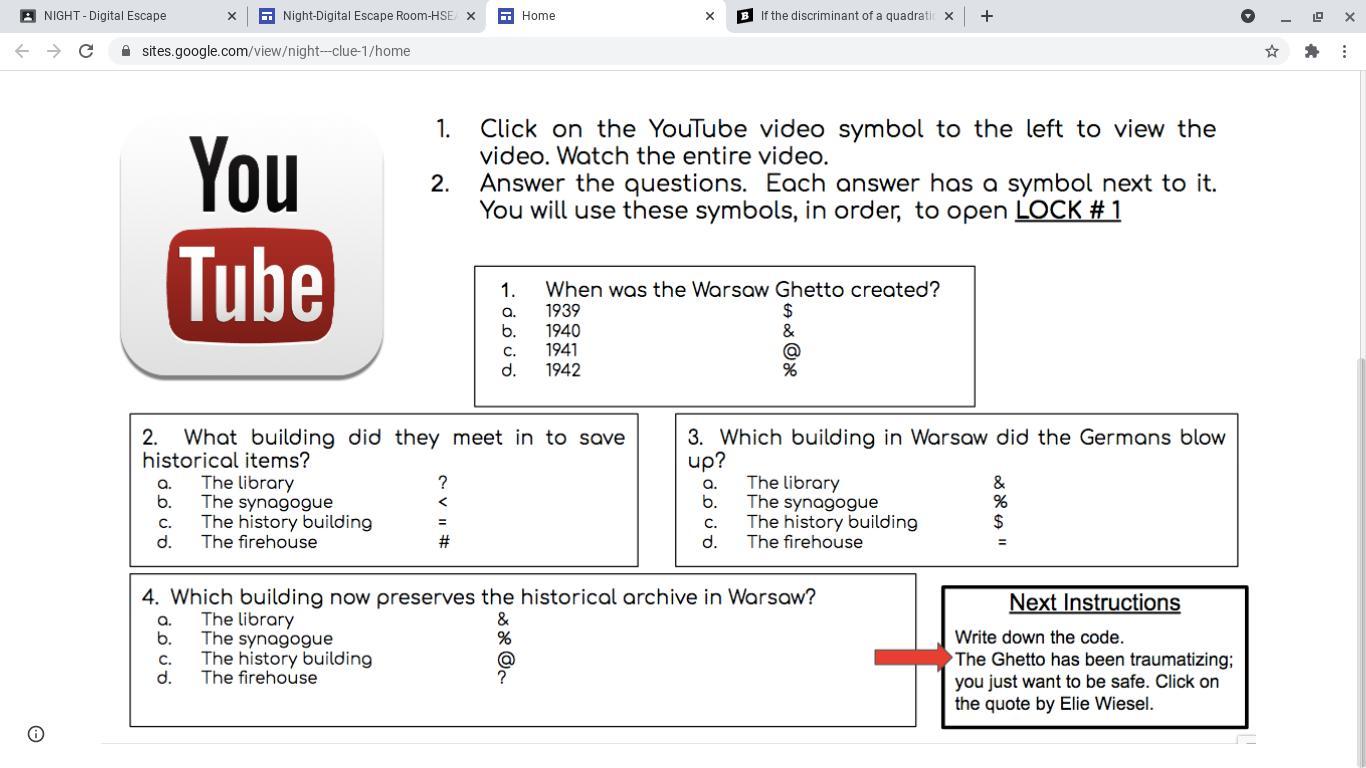Open a new browser tab
Image resolution: width=1366 pixels, height=768 pixels.
click(x=986, y=16)
